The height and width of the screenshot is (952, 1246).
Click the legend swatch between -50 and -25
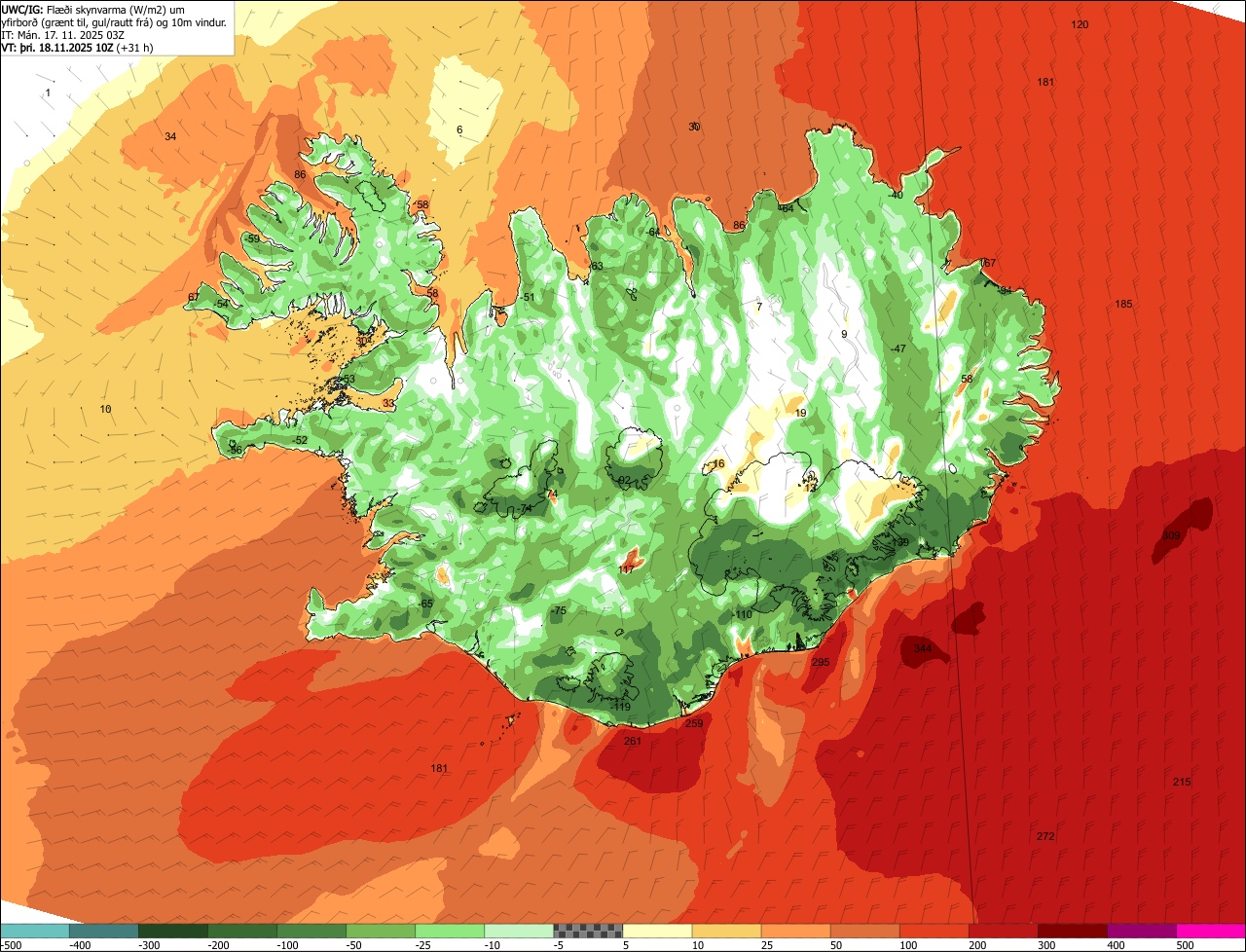point(381,931)
